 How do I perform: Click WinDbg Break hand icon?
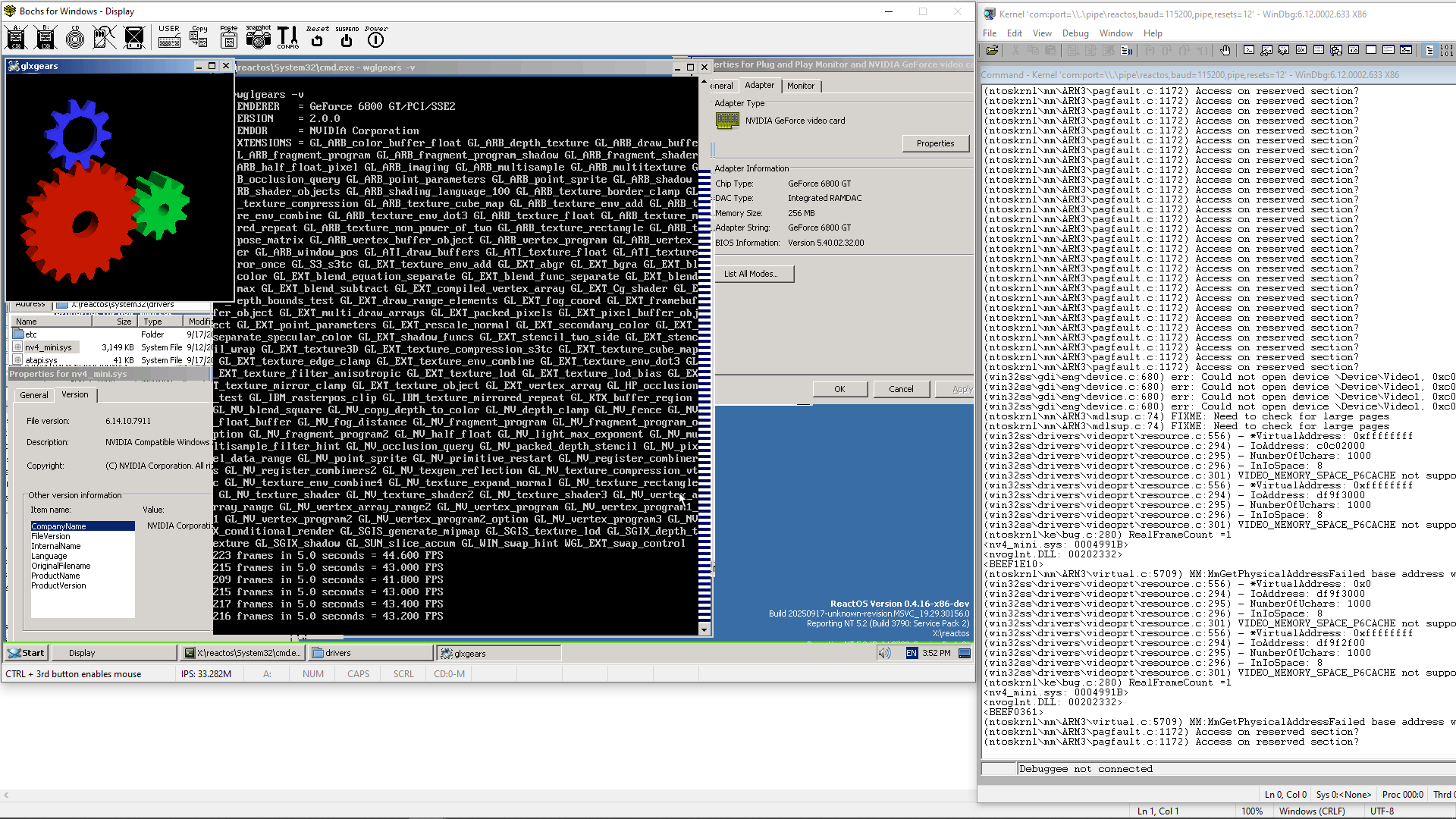click(x=1225, y=51)
